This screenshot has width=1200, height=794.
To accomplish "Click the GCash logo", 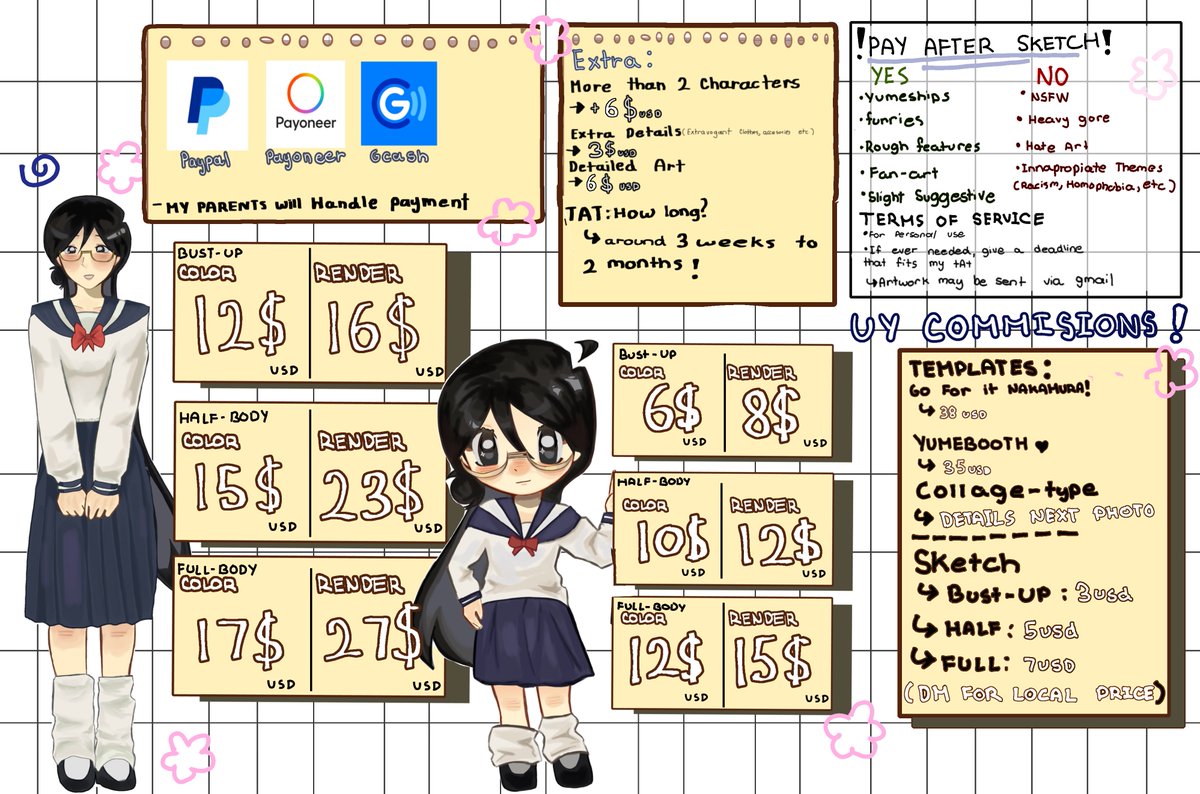I will click(x=399, y=103).
